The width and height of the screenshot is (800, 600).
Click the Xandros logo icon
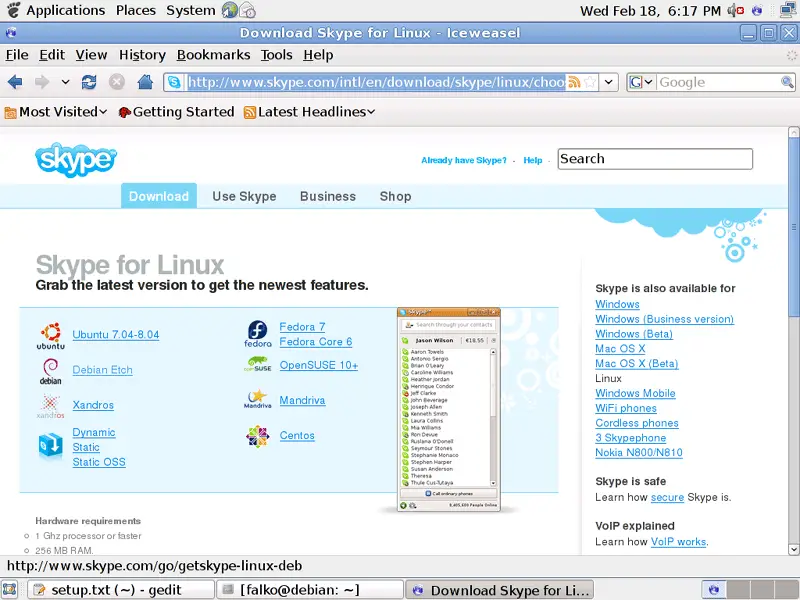[x=51, y=406]
